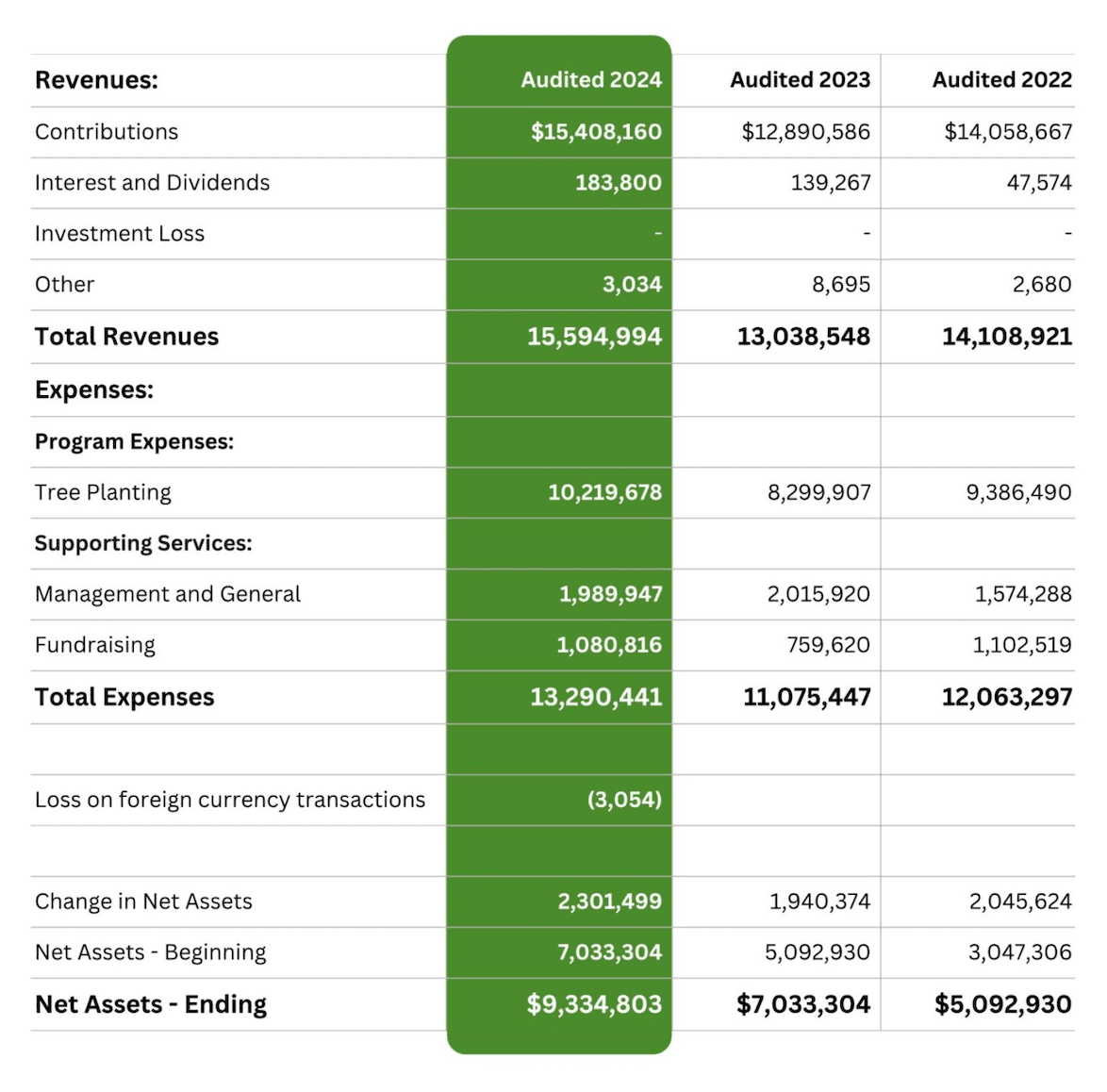Click the 2024 Contributions value $15,408,160
The height and width of the screenshot is (1092, 1107).
pyautogui.click(x=596, y=132)
